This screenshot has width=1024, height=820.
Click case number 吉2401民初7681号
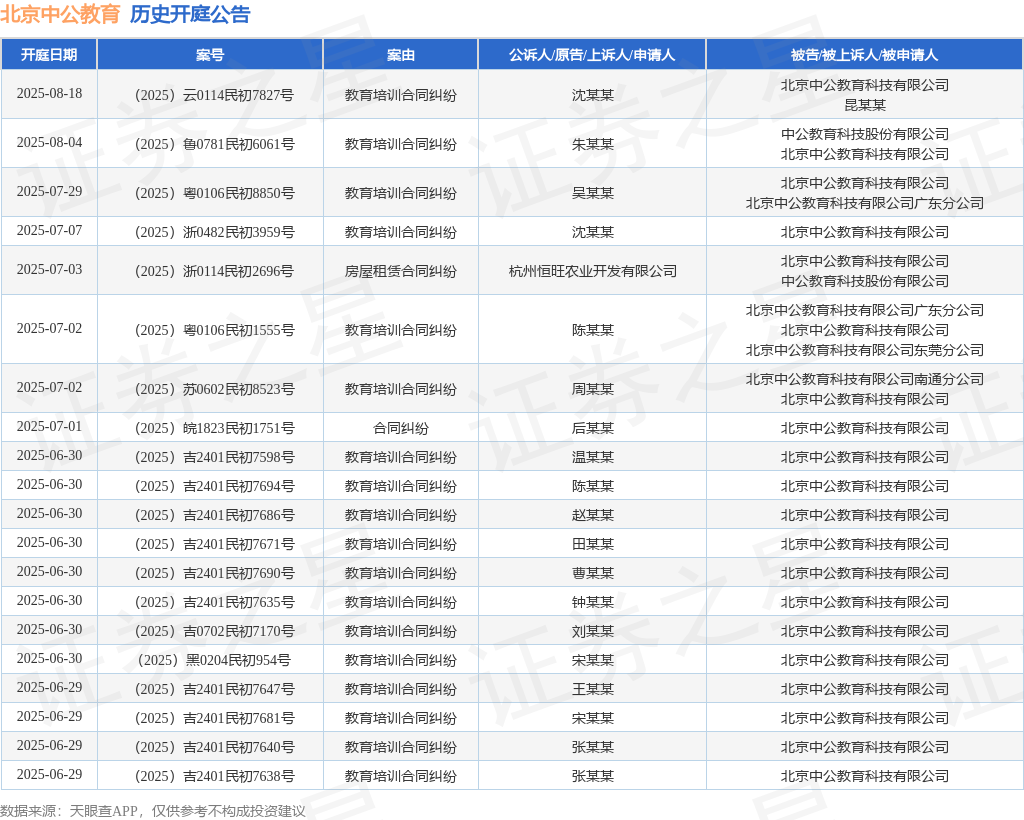click(214, 719)
